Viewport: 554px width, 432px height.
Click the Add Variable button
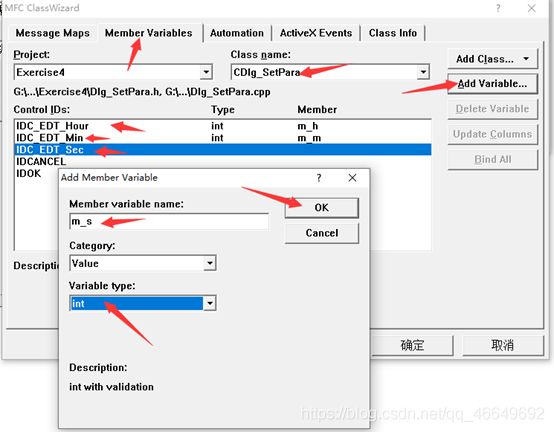(492, 84)
